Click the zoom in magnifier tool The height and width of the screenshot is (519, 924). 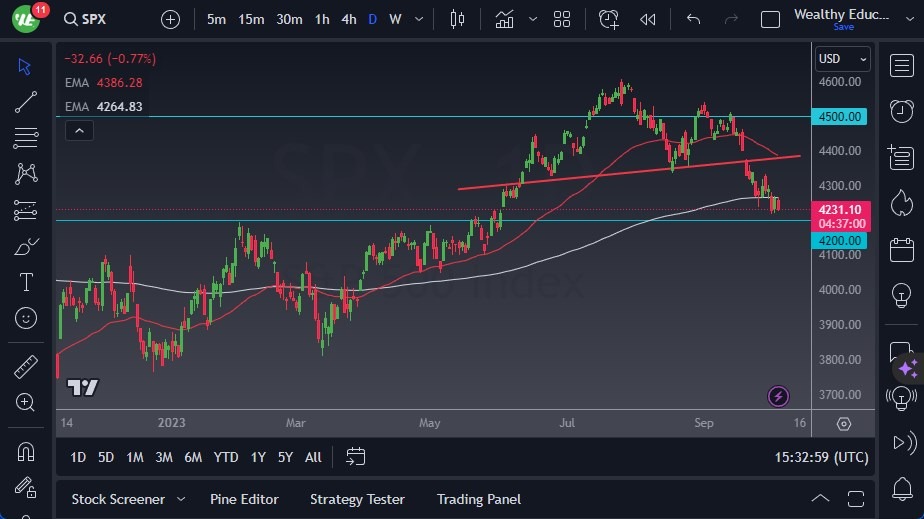(26, 402)
